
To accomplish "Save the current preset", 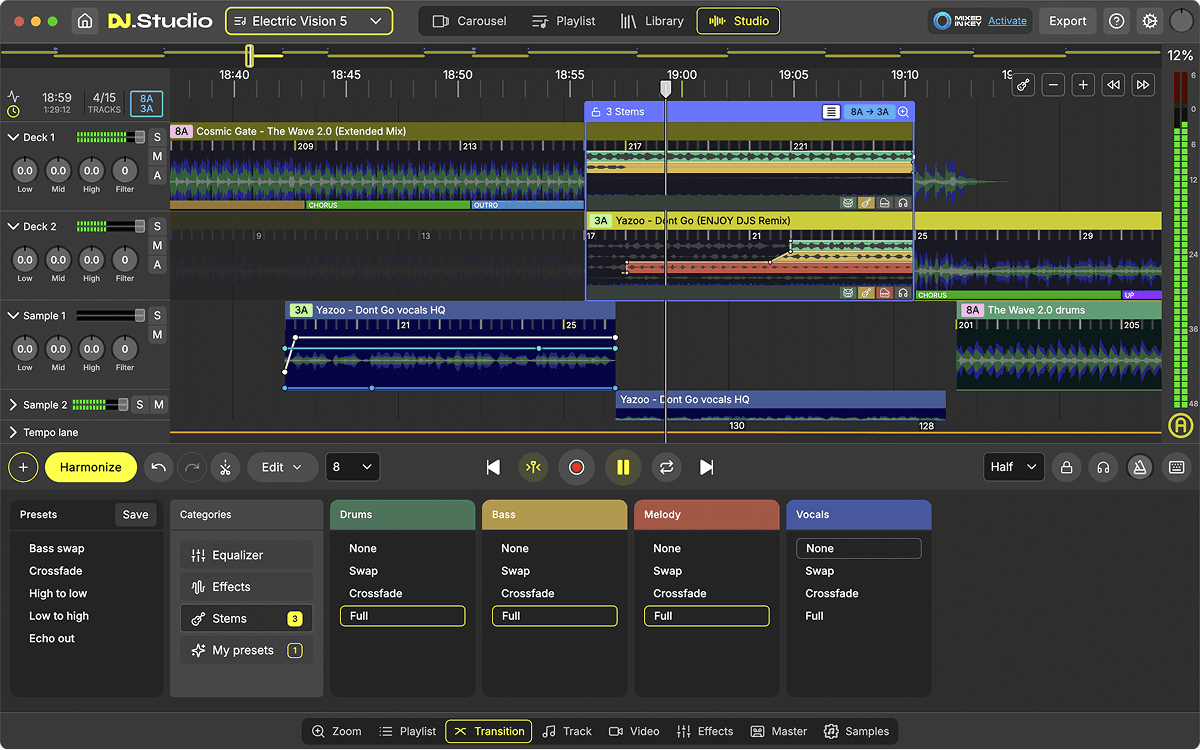I will tap(135, 515).
